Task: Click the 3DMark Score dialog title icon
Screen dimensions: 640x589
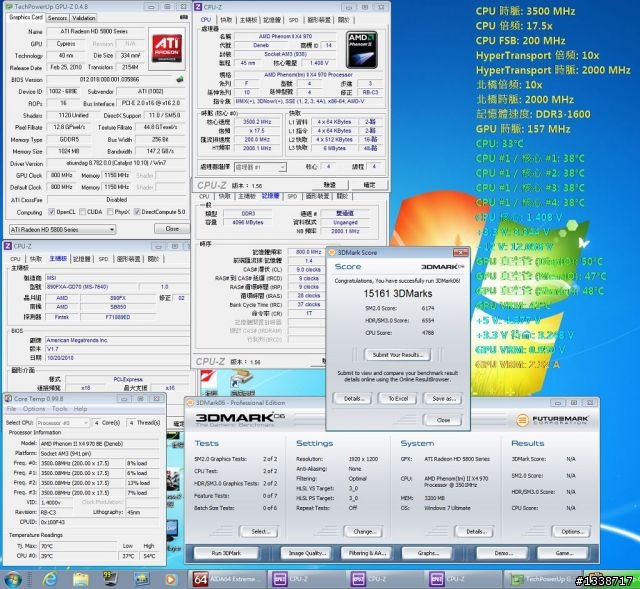Action: pos(332,252)
